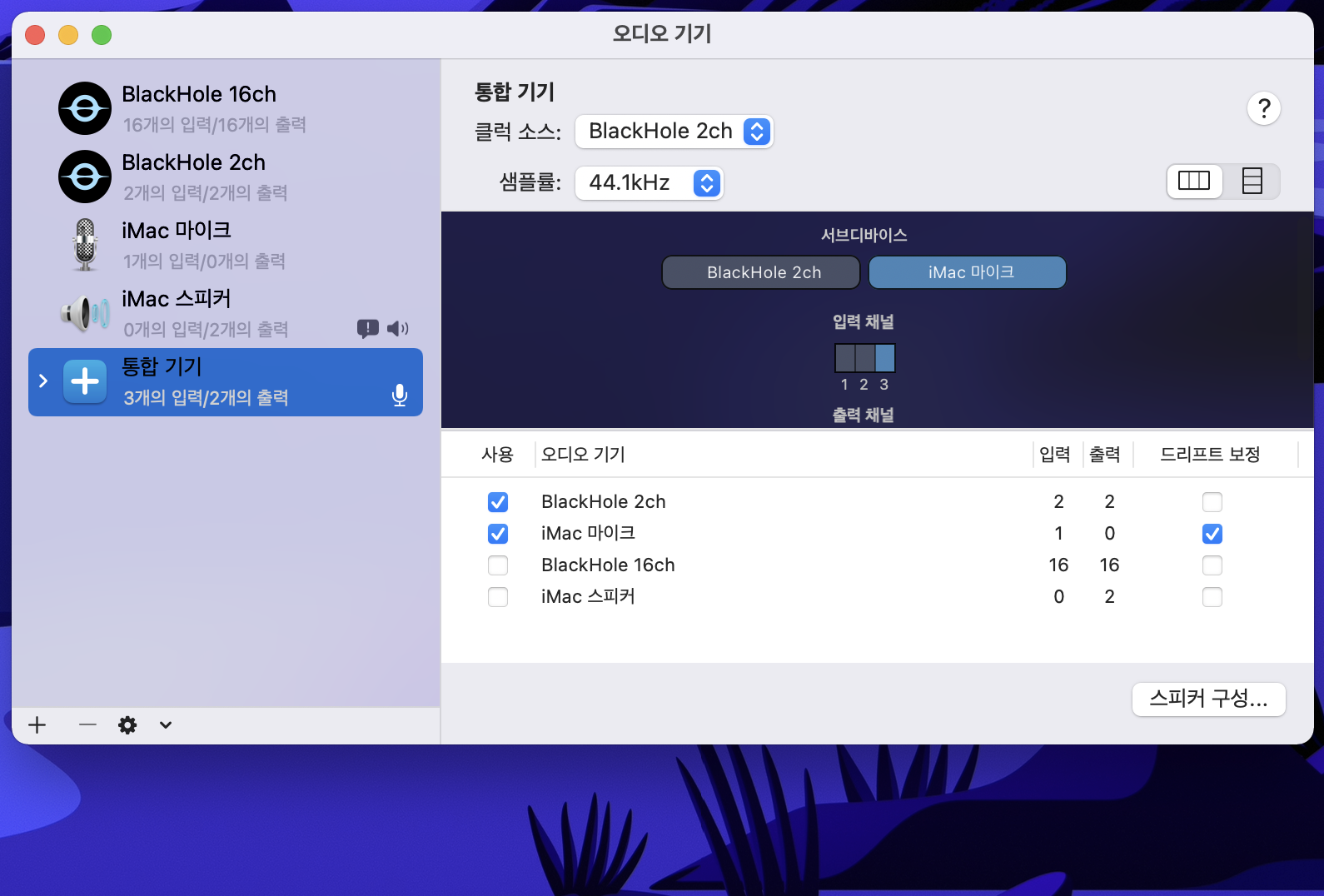Screen dimensions: 1324x896
Task: Enable drift correction for BlackHole 16ch
Action: [x=1212, y=565]
